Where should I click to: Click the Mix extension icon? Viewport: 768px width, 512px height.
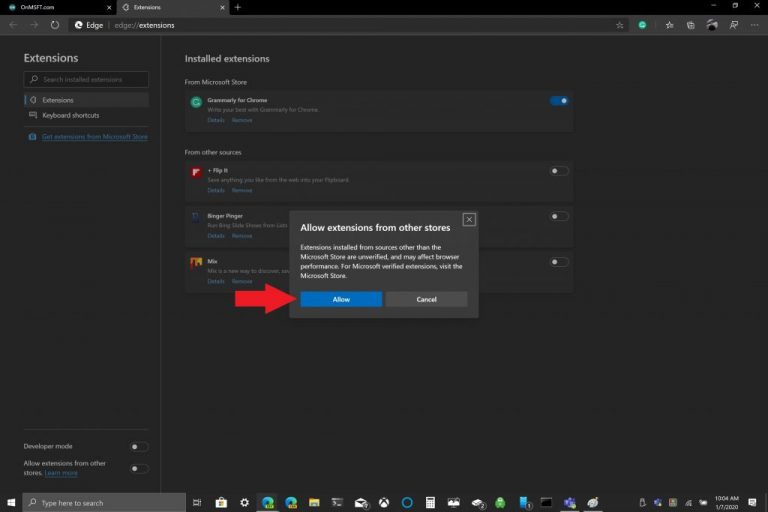coord(196,263)
